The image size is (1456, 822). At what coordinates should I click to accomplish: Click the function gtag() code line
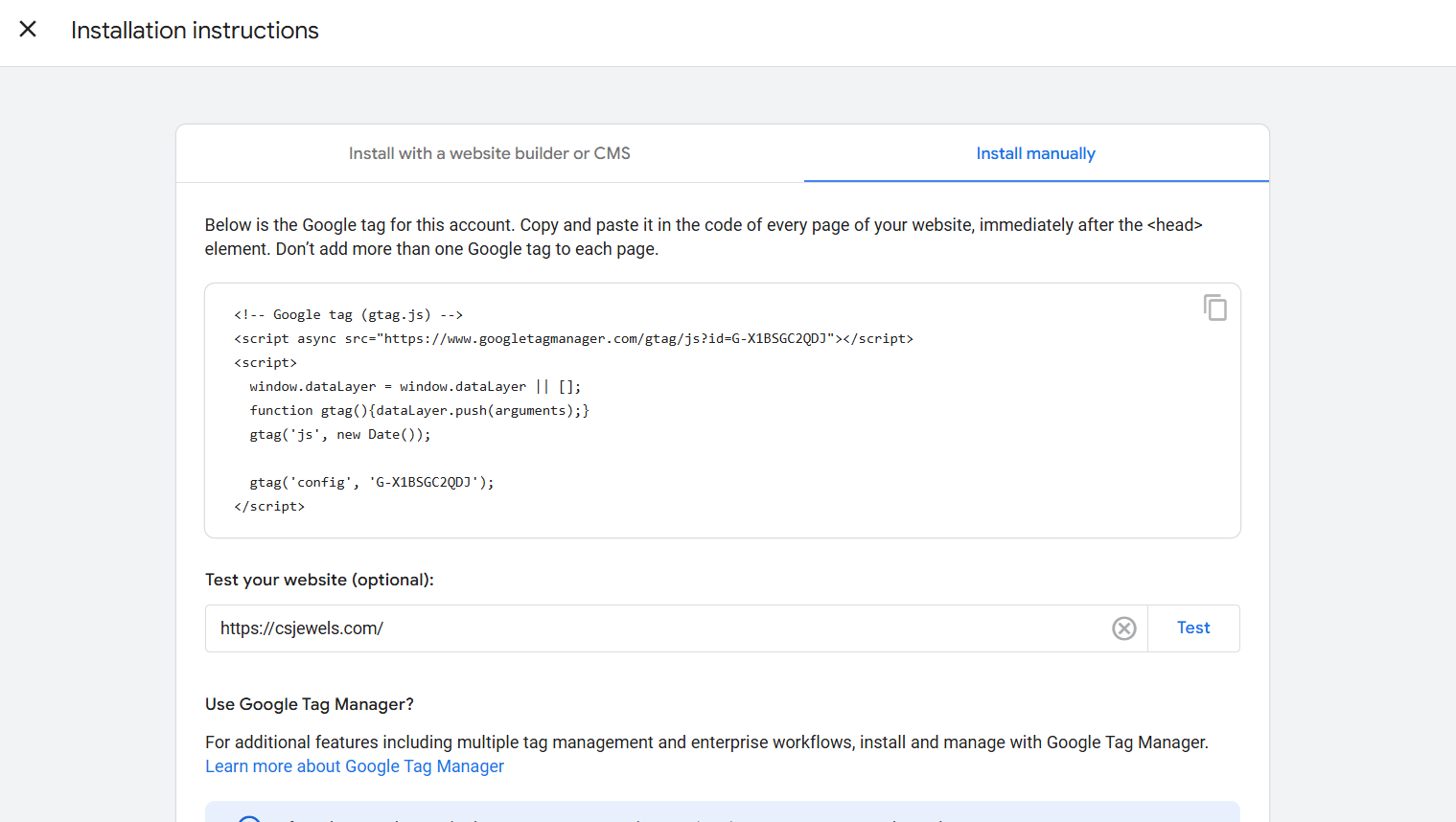[419, 410]
